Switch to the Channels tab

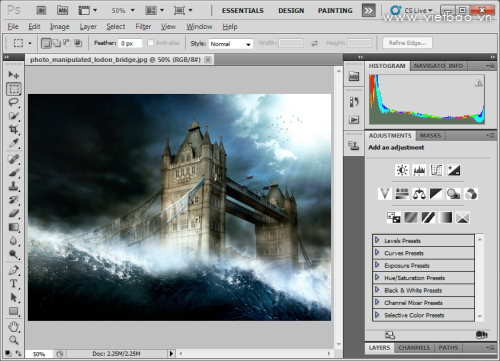pyautogui.click(x=414, y=348)
